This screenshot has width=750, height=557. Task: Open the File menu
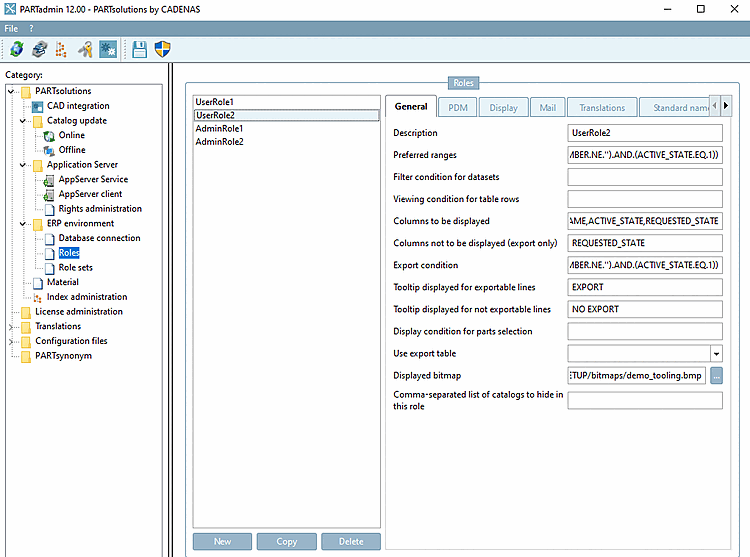(x=11, y=28)
